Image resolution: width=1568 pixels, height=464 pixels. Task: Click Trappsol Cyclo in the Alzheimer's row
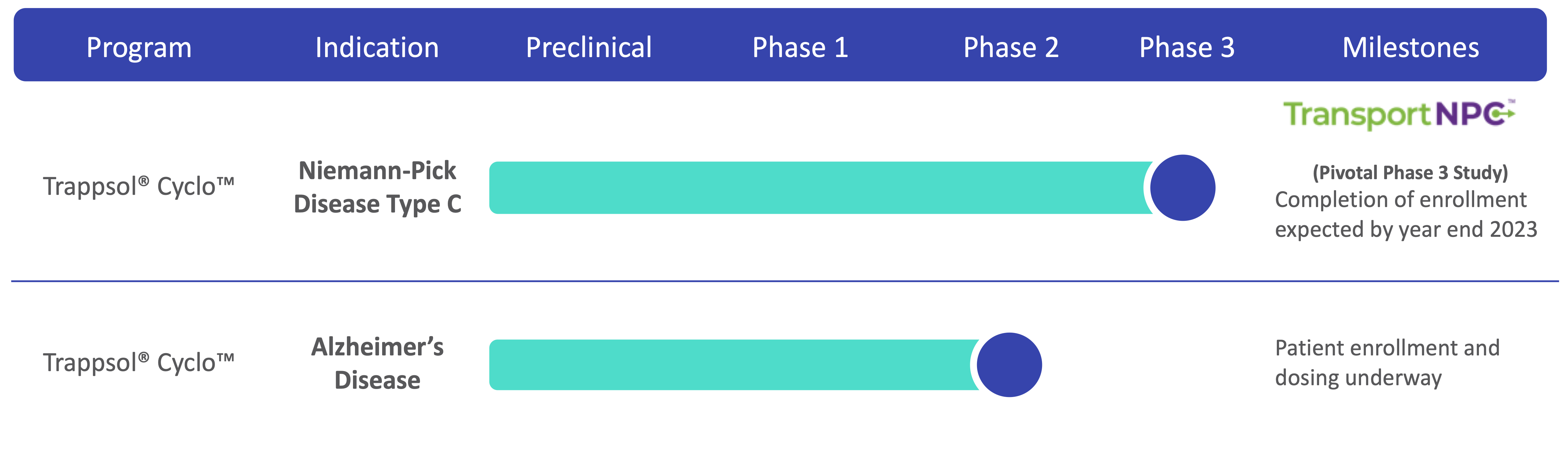[x=139, y=363]
